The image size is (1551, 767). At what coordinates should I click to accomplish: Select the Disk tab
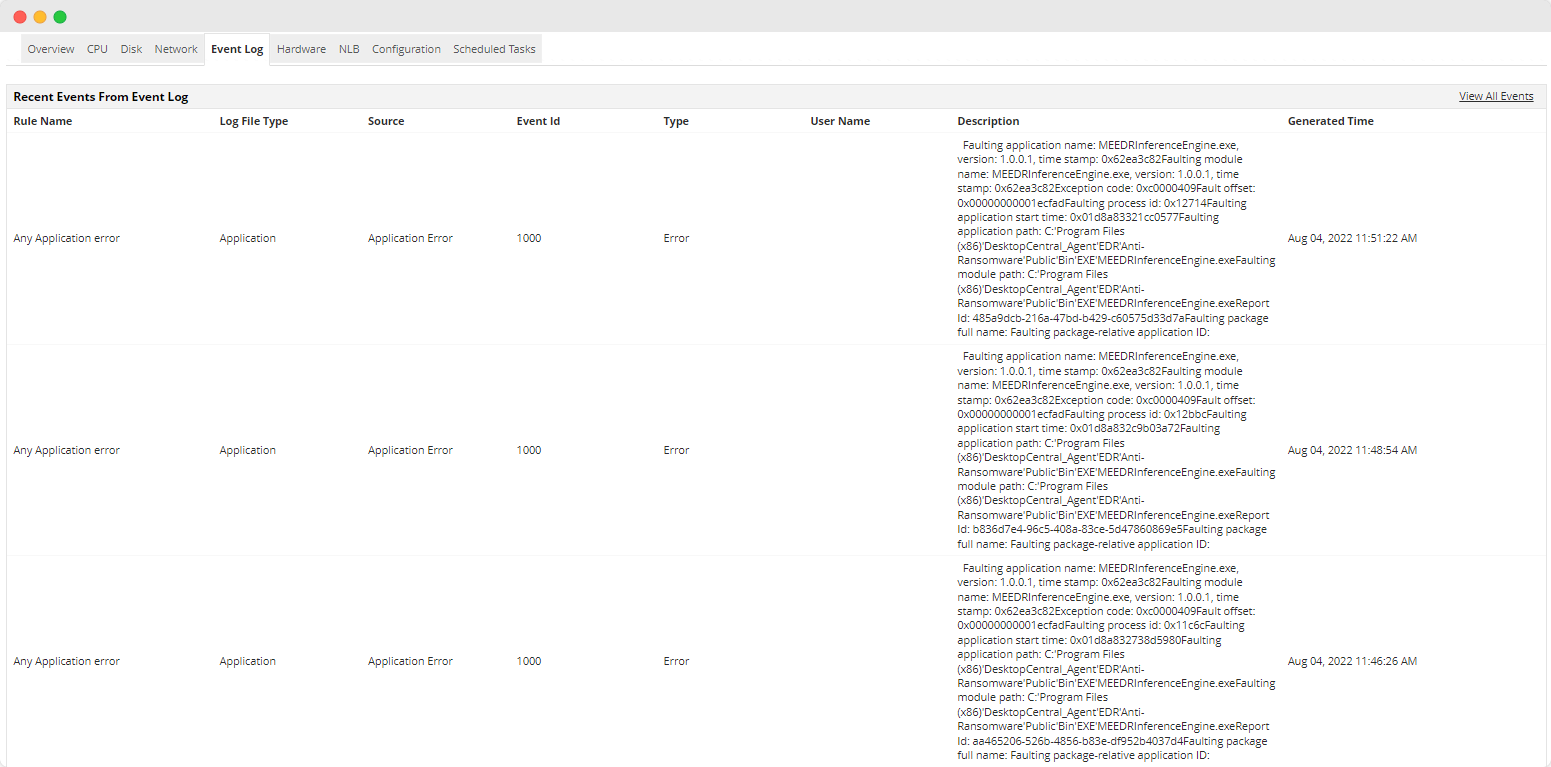coord(130,48)
